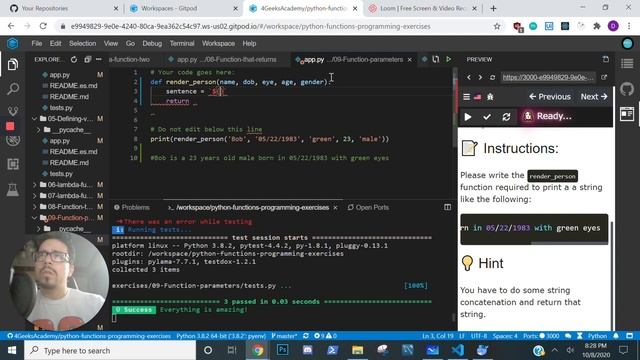Click the split editor icon
Viewport: 640px width, 360px height.
[x=436, y=59]
